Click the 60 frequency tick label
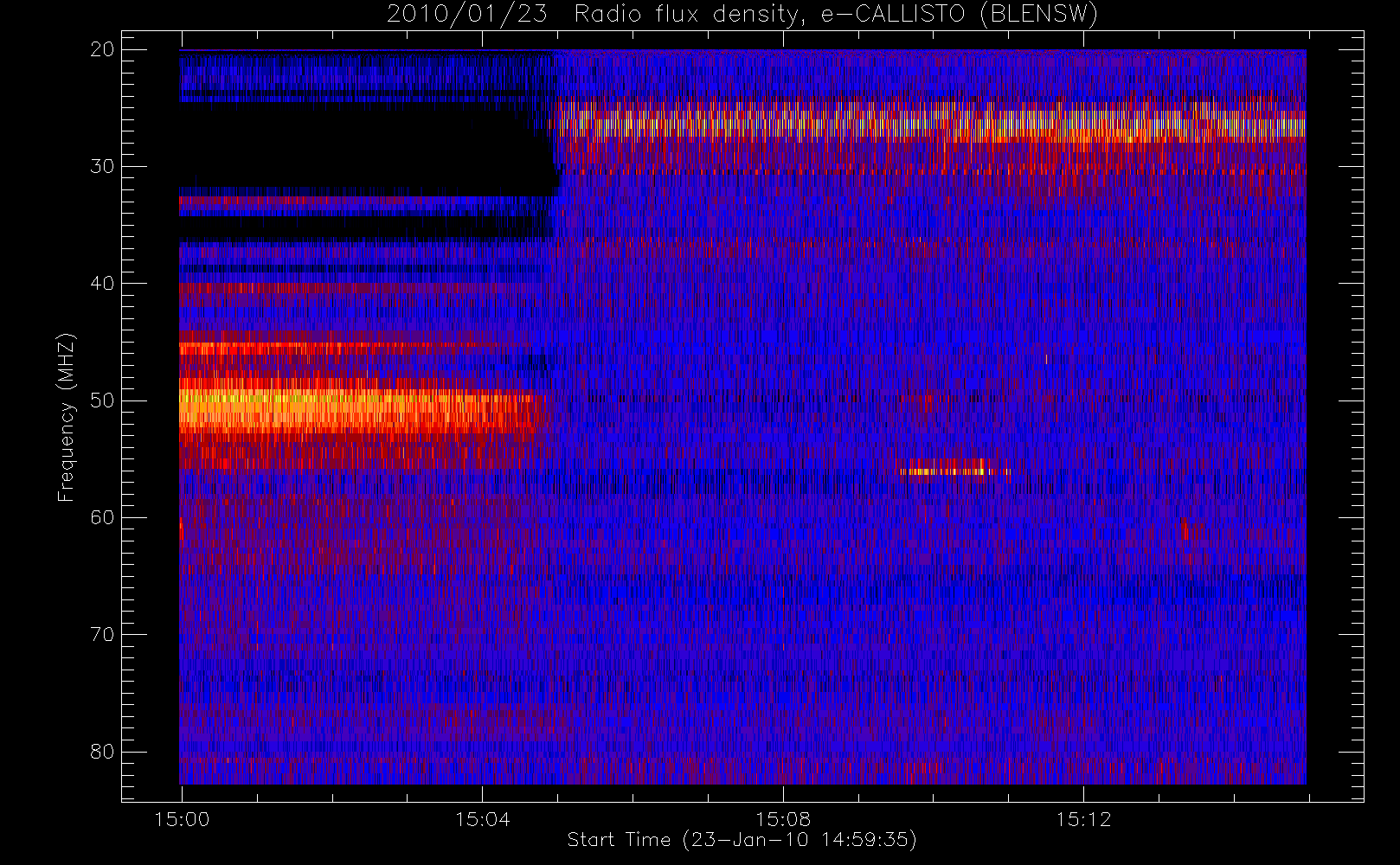1400x865 pixels. tap(102, 517)
